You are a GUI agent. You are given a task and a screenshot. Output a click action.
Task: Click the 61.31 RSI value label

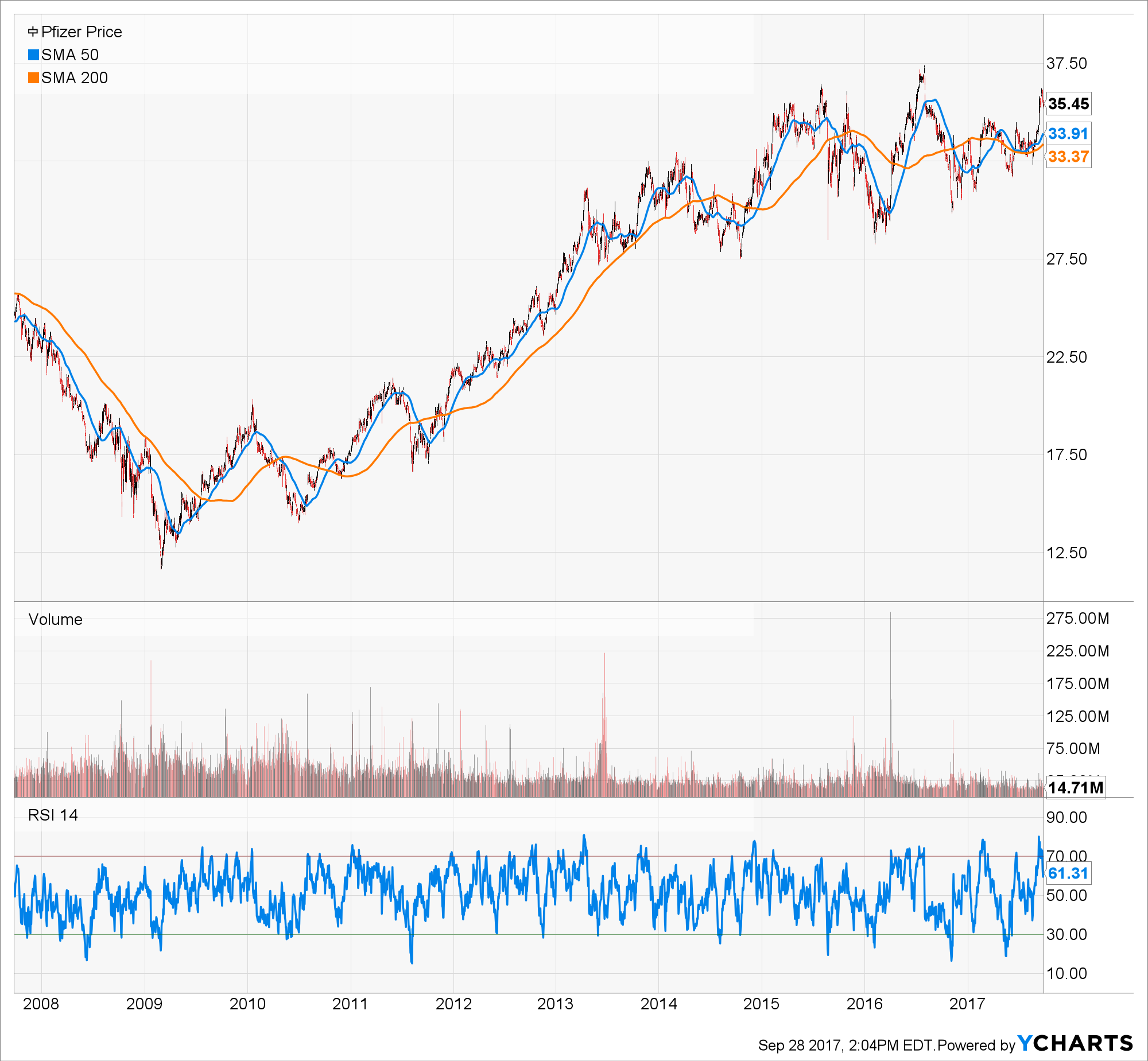click(x=1068, y=873)
